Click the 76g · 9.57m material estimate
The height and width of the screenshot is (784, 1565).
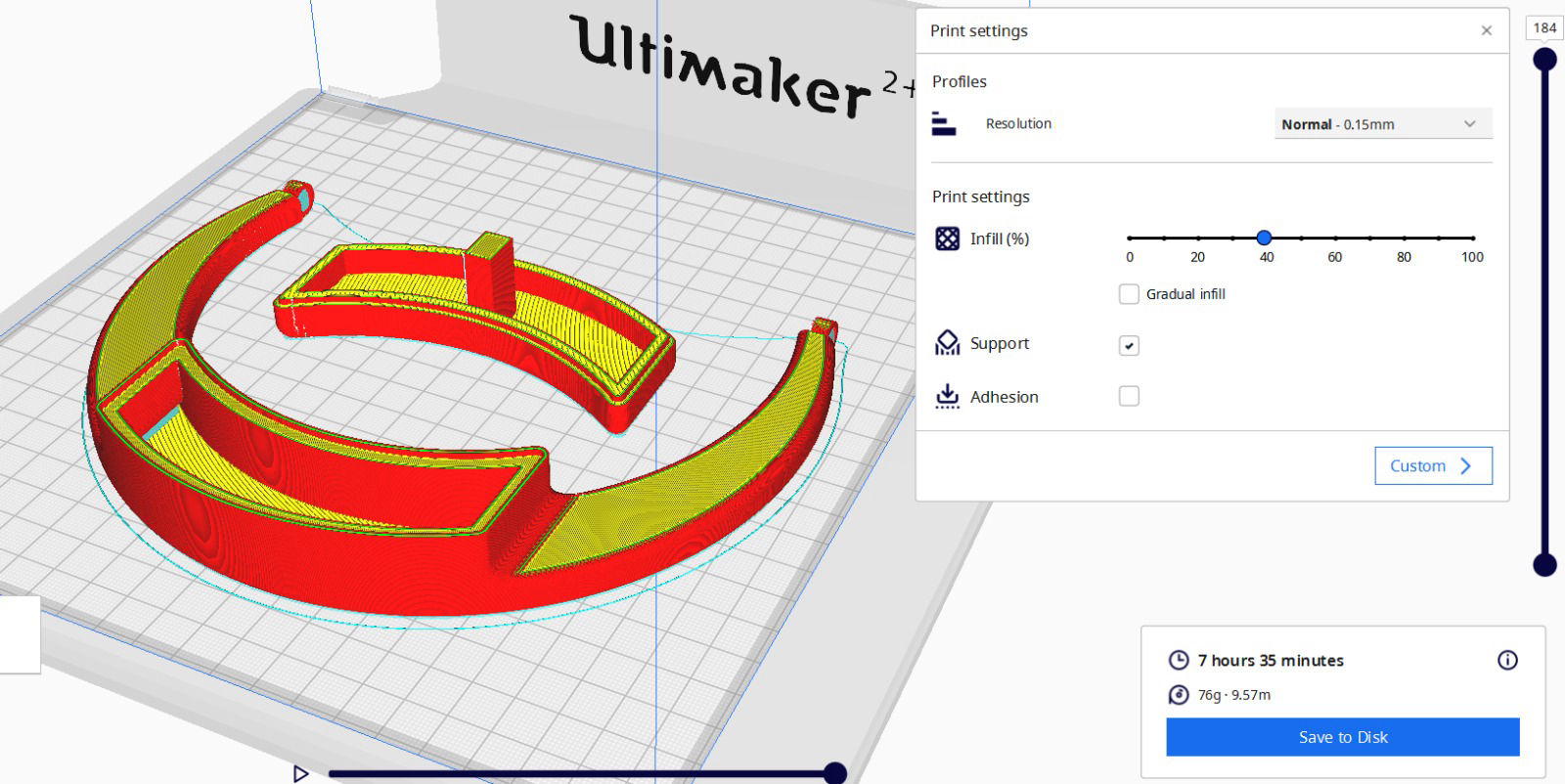1234,694
